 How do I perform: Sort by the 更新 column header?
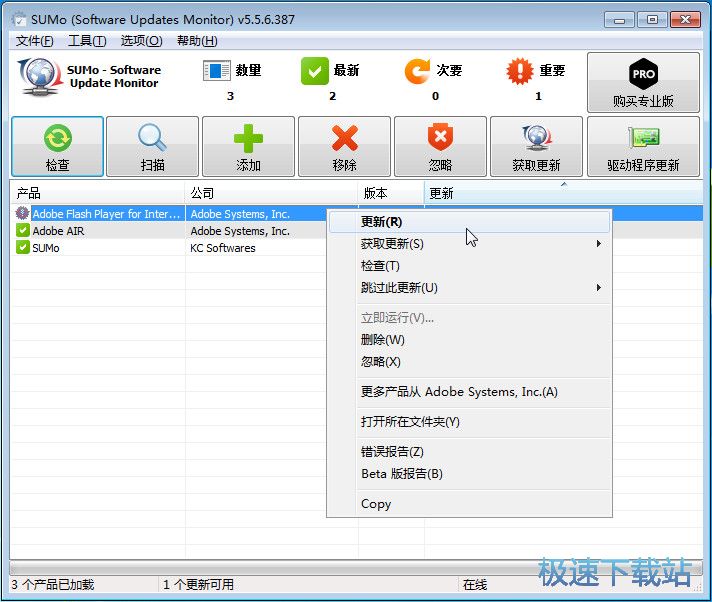coord(564,193)
